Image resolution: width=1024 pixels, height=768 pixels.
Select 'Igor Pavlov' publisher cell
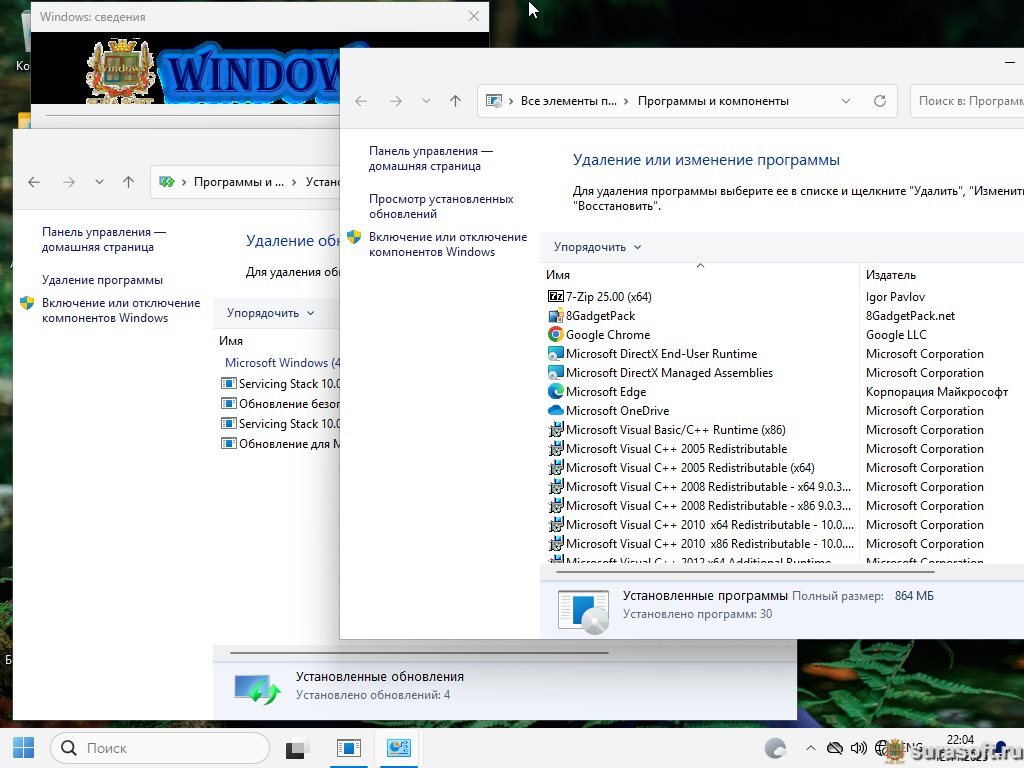(895, 296)
